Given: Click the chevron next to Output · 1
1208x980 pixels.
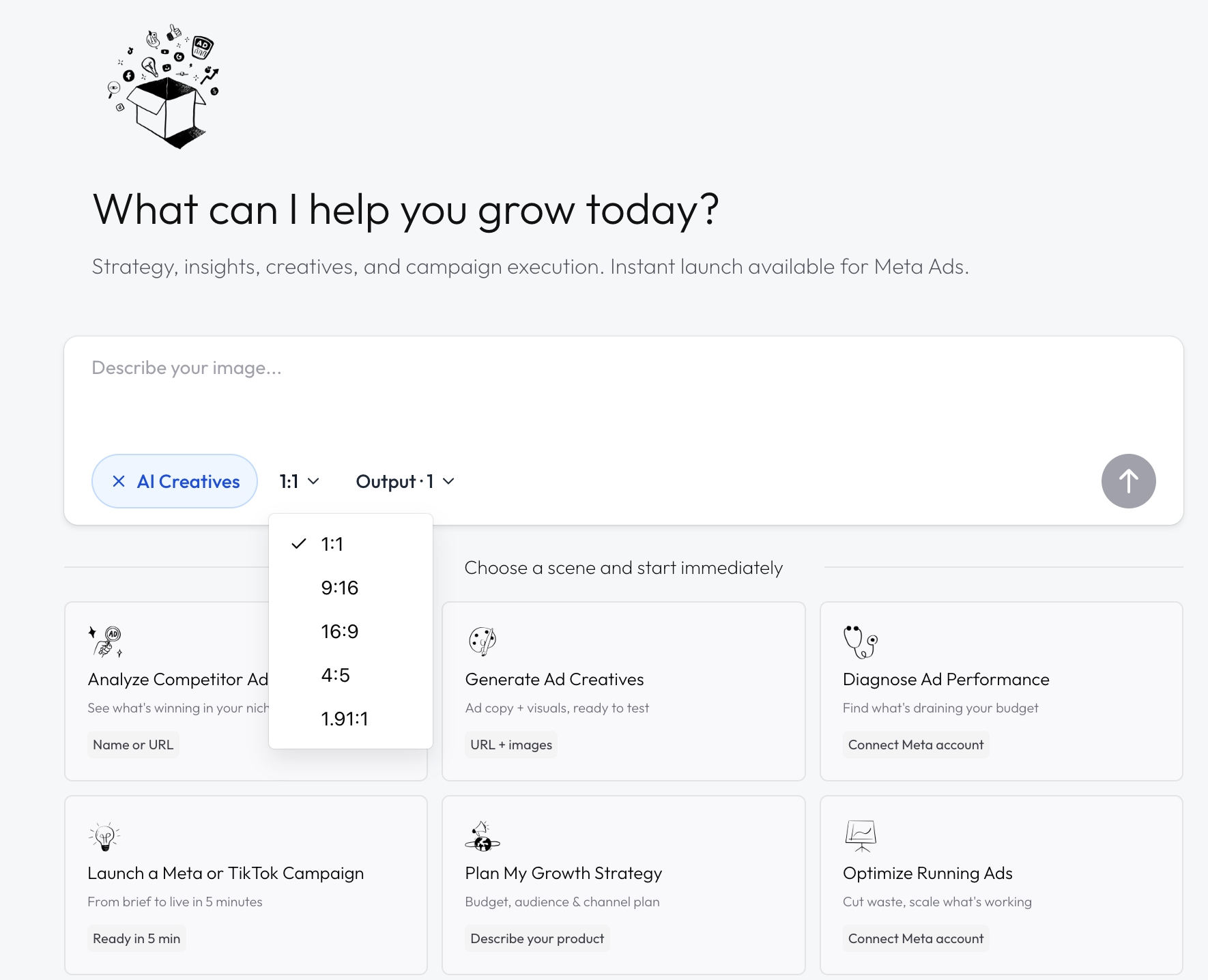Looking at the screenshot, I should 448,481.
